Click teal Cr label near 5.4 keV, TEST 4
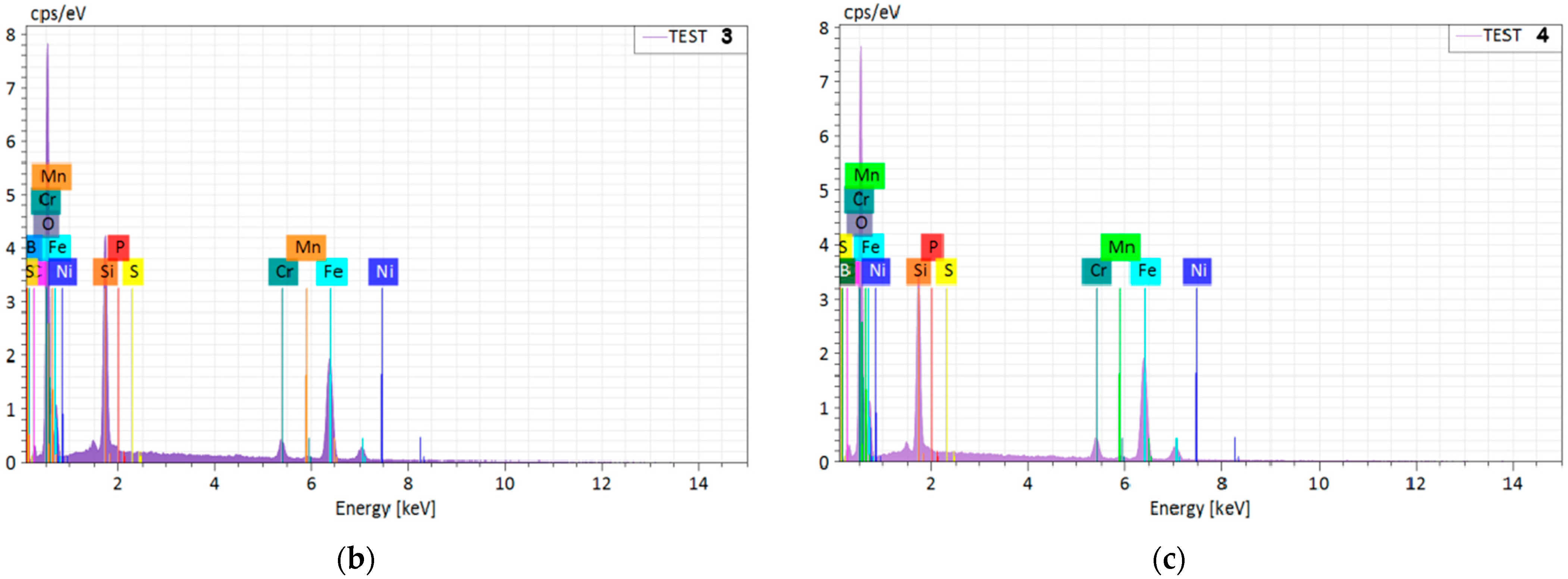The width and height of the screenshot is (1568, 579). coord(1097,271)
